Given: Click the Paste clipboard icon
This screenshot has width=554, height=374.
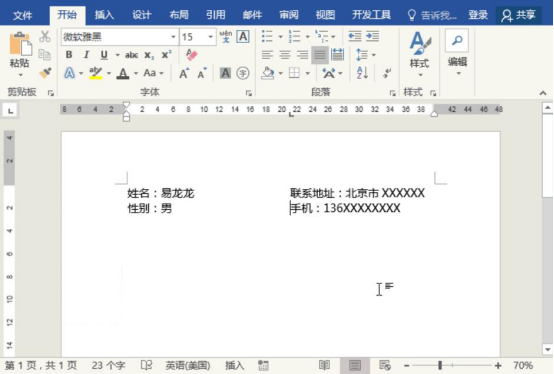Looking at the screenshot, I should pos(20,43).
